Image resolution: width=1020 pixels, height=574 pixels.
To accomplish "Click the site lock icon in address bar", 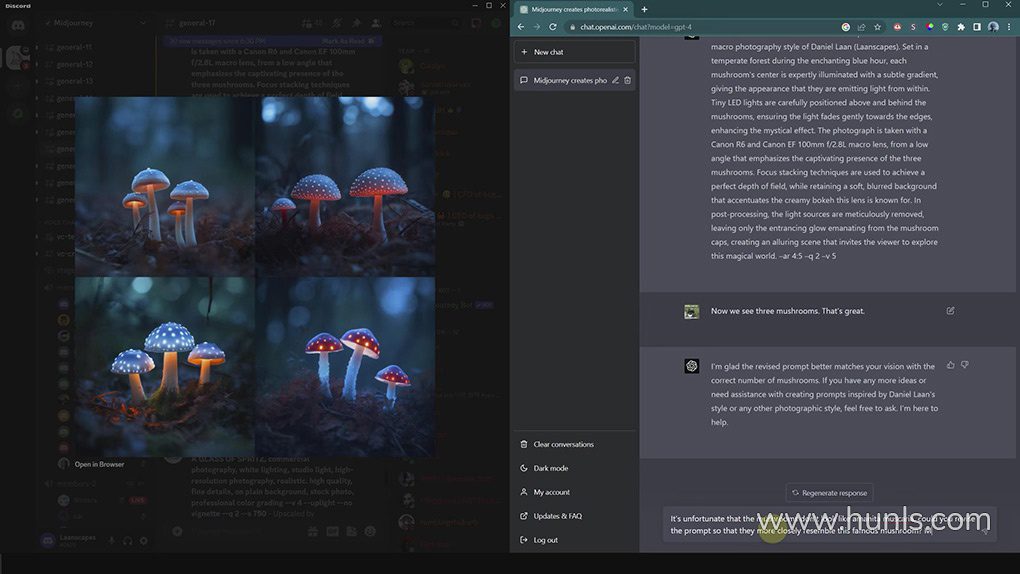I will point(572,27).
